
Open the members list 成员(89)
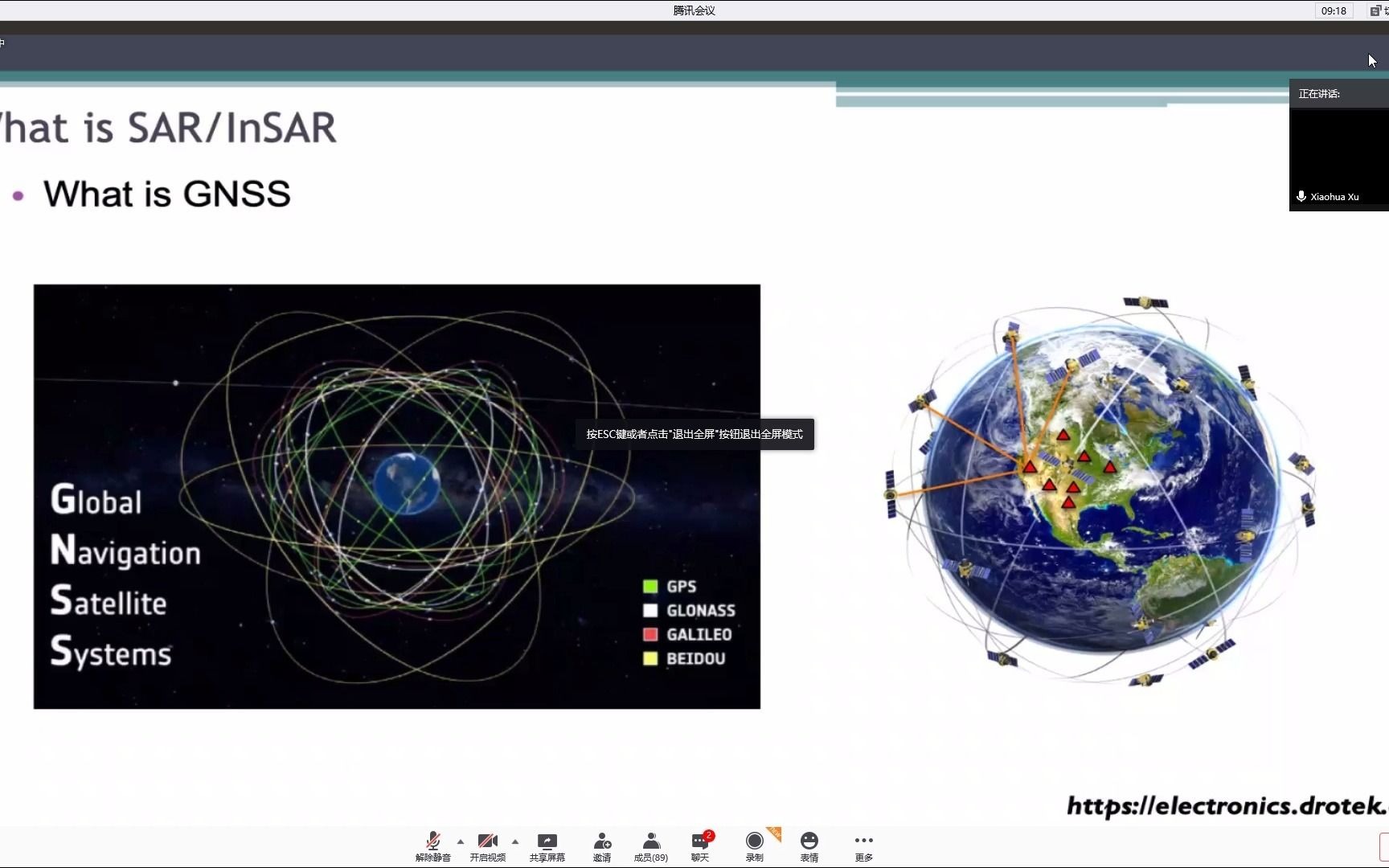[651, 847]
